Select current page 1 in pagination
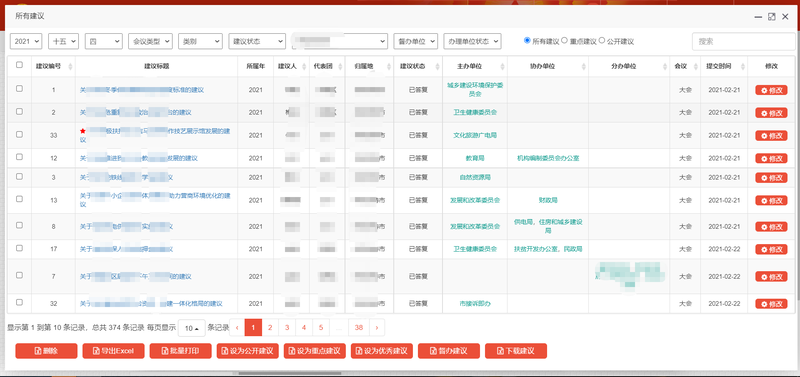The width and height of the screenshot is (800, 377). [x=253, y=328]
